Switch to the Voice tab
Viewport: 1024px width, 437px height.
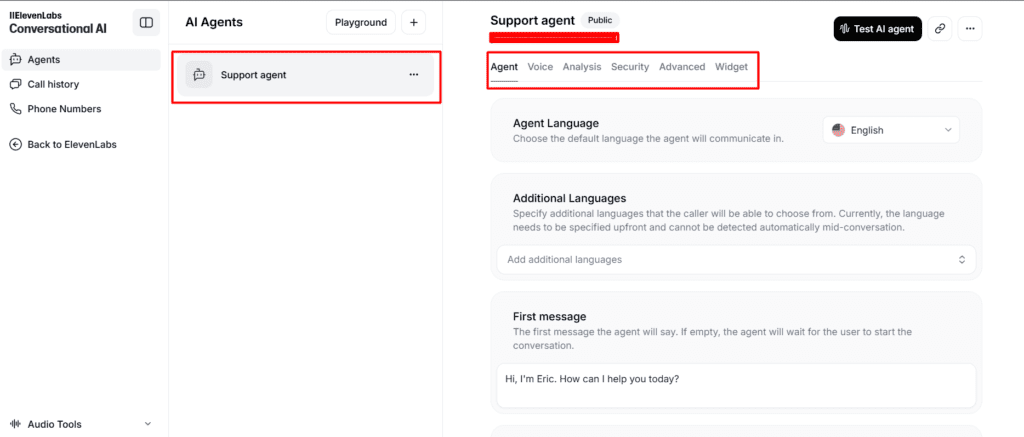point(540,67)
